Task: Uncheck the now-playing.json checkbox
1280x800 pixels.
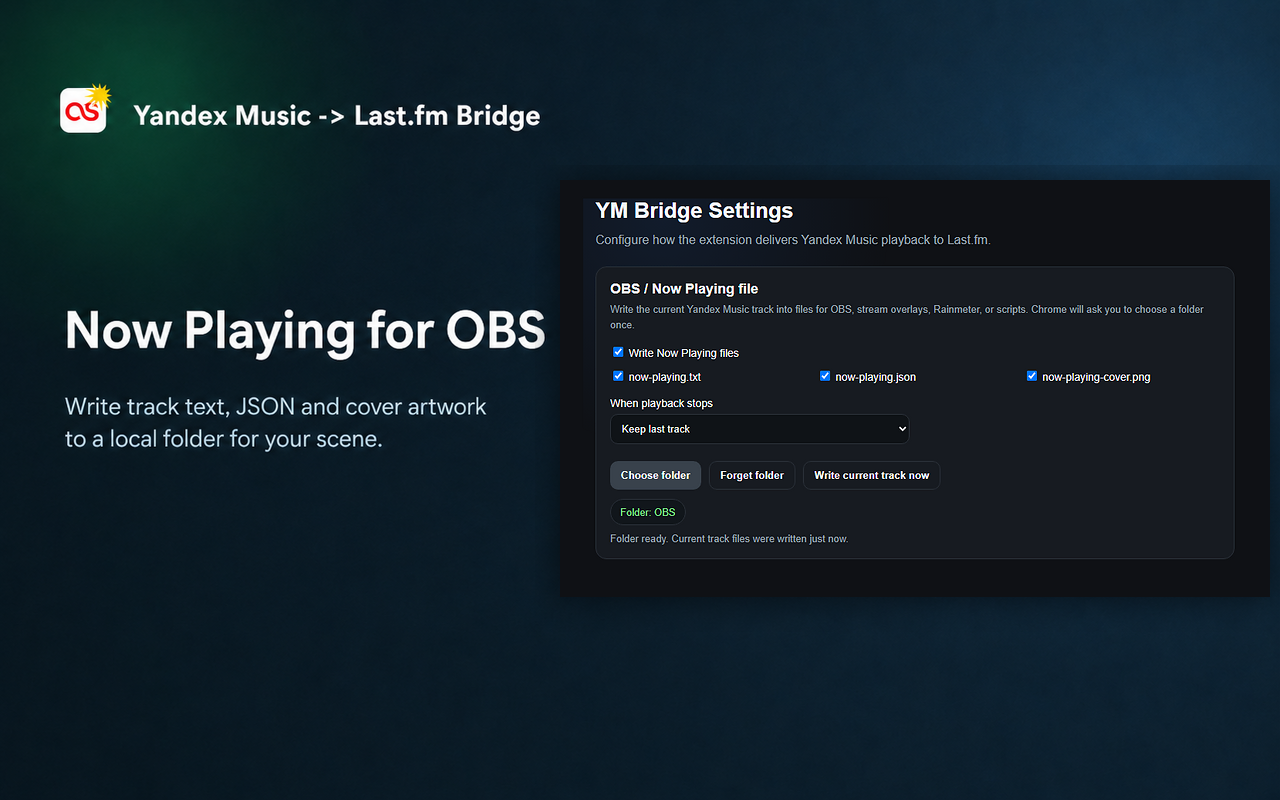Action: (825, 376)
